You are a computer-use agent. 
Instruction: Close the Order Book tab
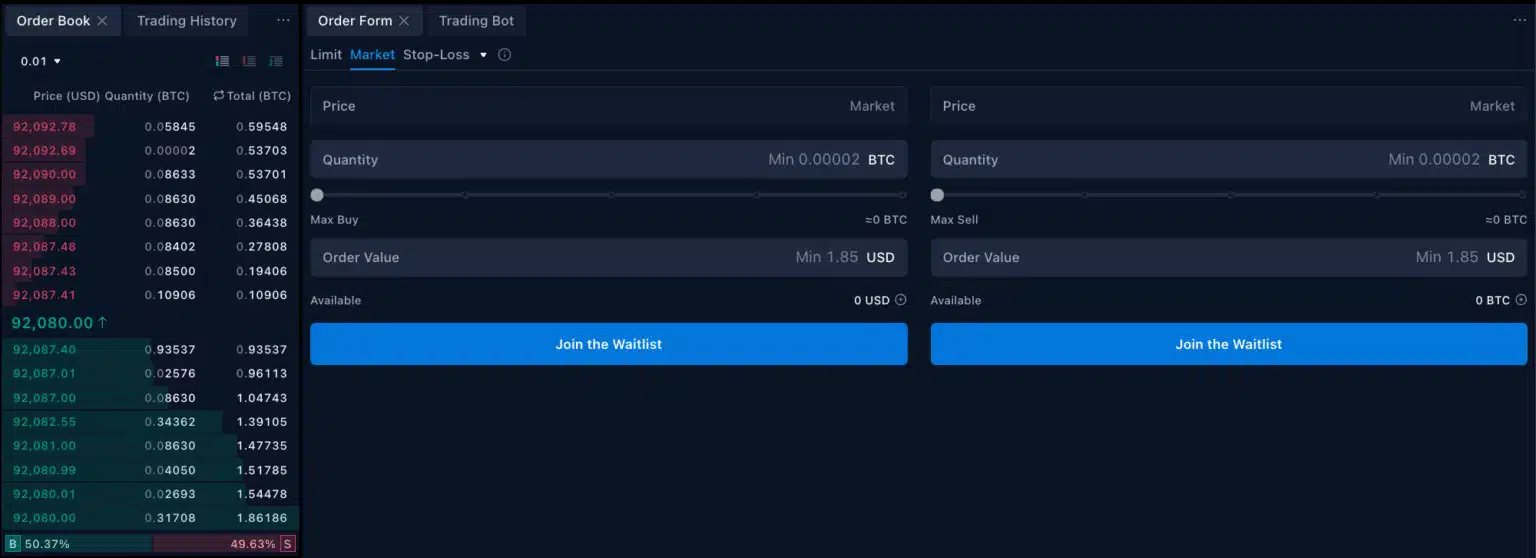point(102,21)
